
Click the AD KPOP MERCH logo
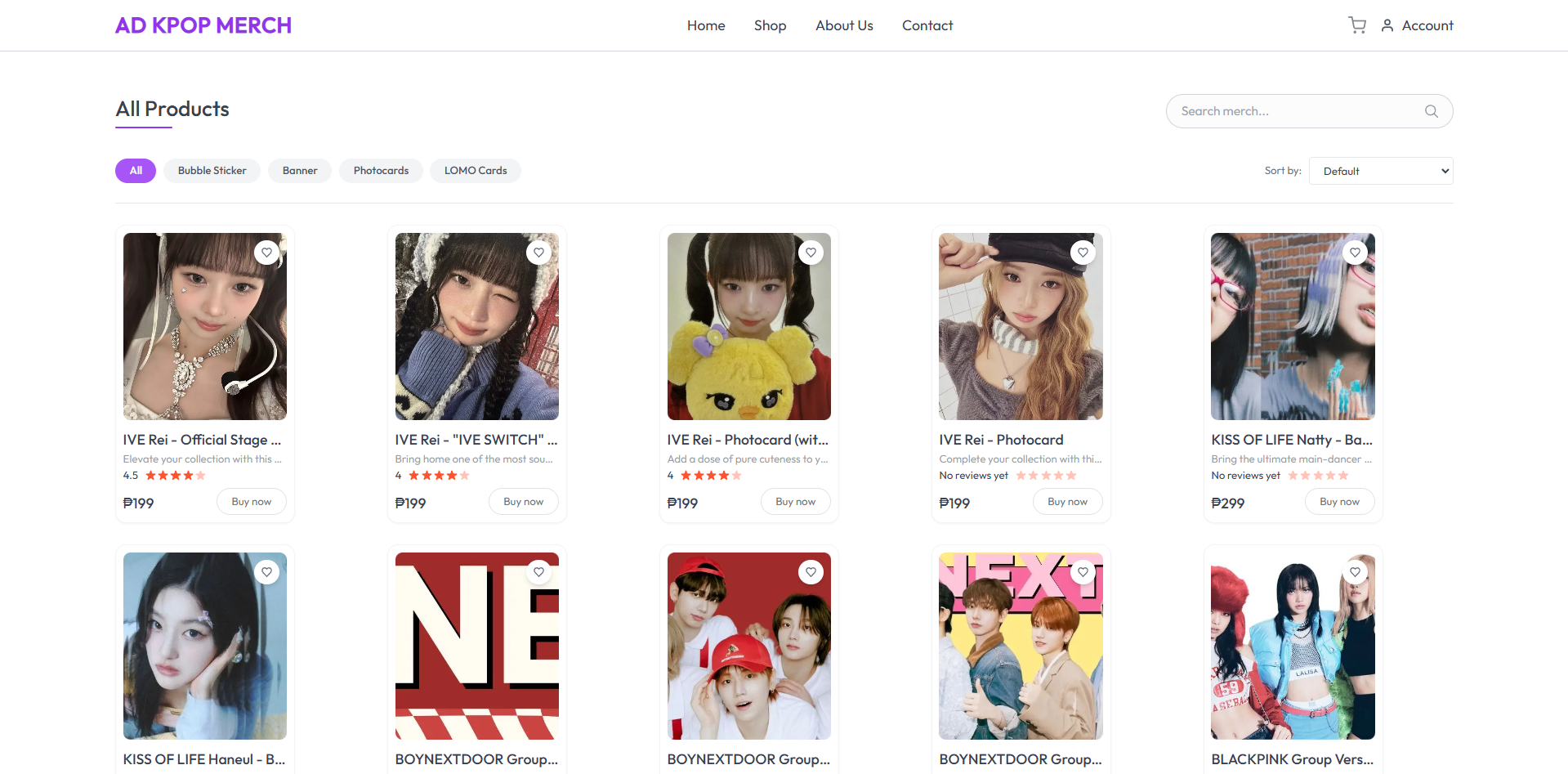tap(203, 25)
